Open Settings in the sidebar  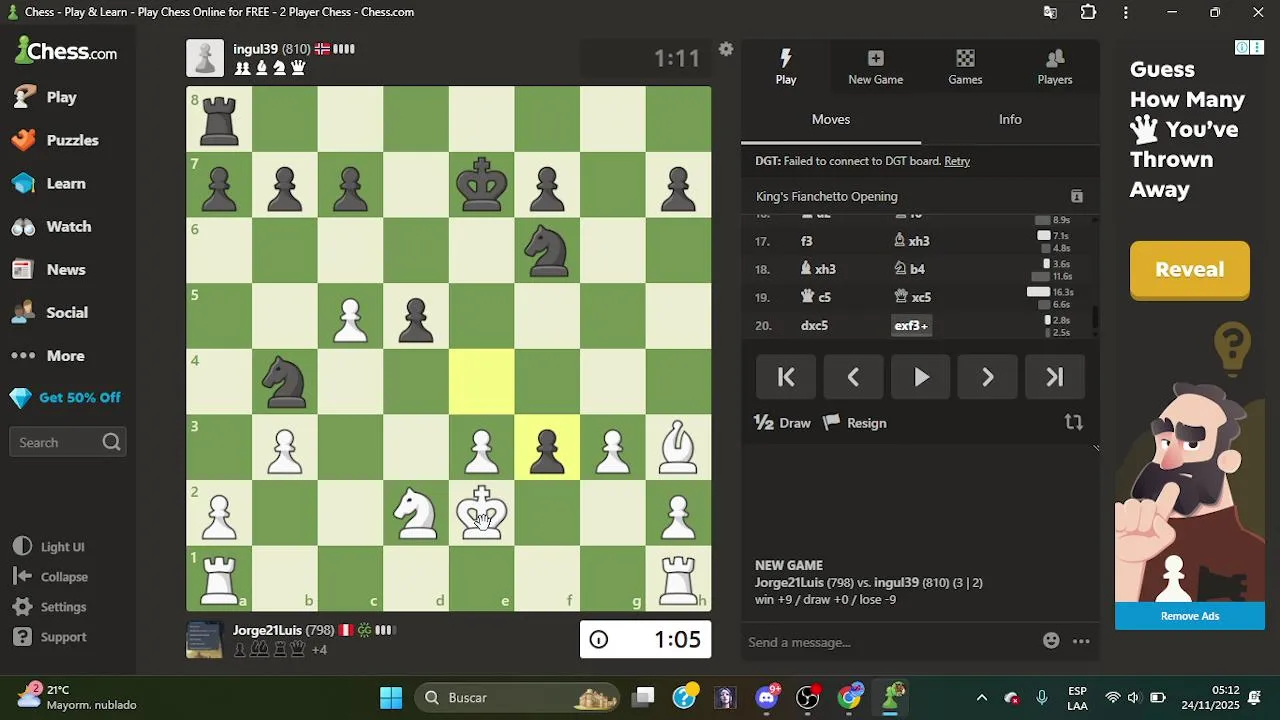(x=51, y=607)
